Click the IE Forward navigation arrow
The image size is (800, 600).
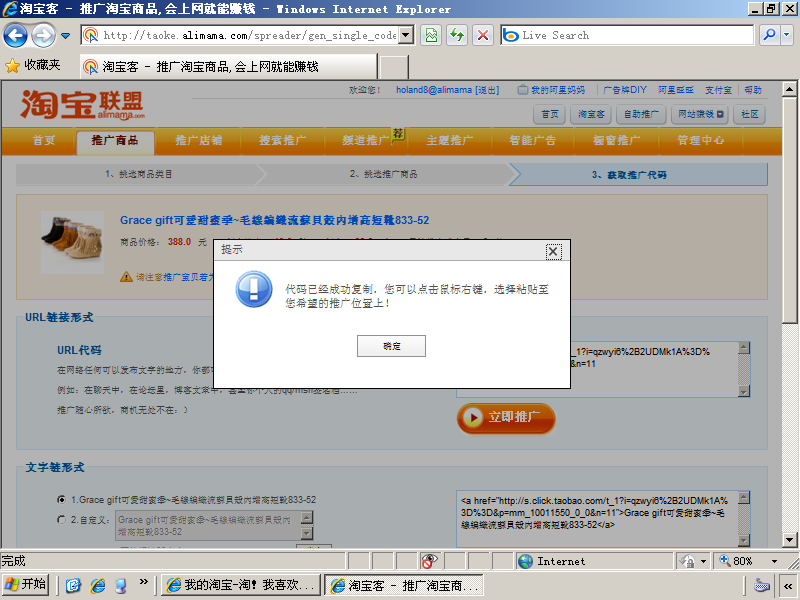pyautogui.click(x=43, y=36)
